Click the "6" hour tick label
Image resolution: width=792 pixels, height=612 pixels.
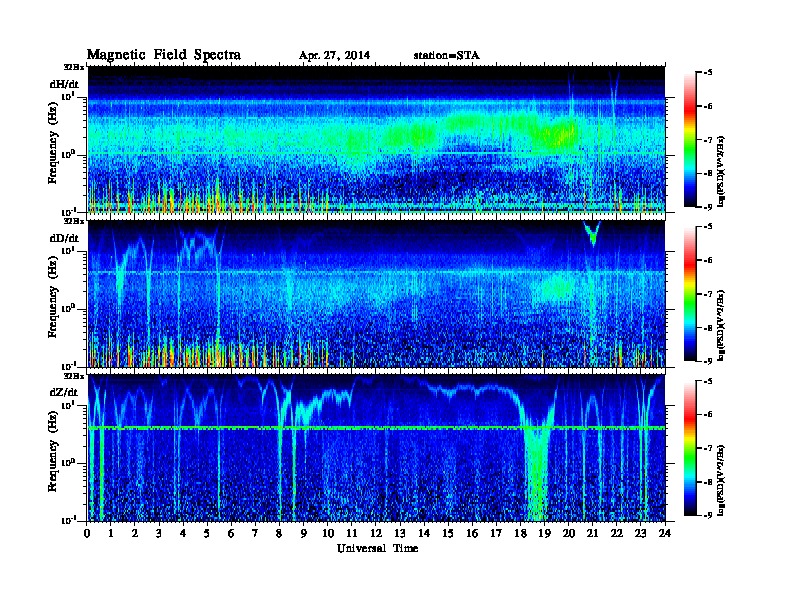click(231, 533)
